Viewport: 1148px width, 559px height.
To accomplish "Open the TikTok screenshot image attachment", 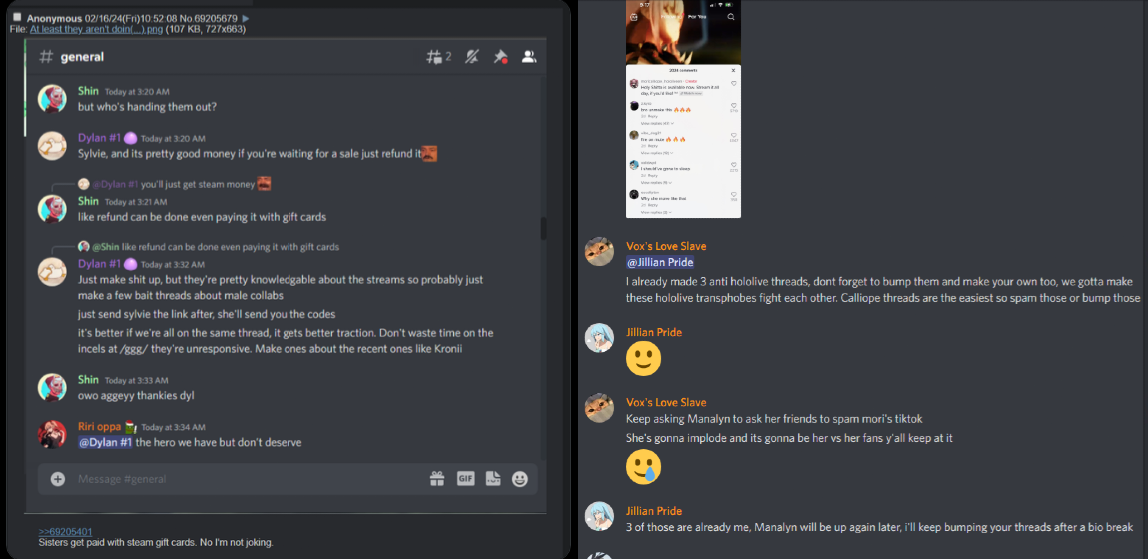I will point(683,108).
